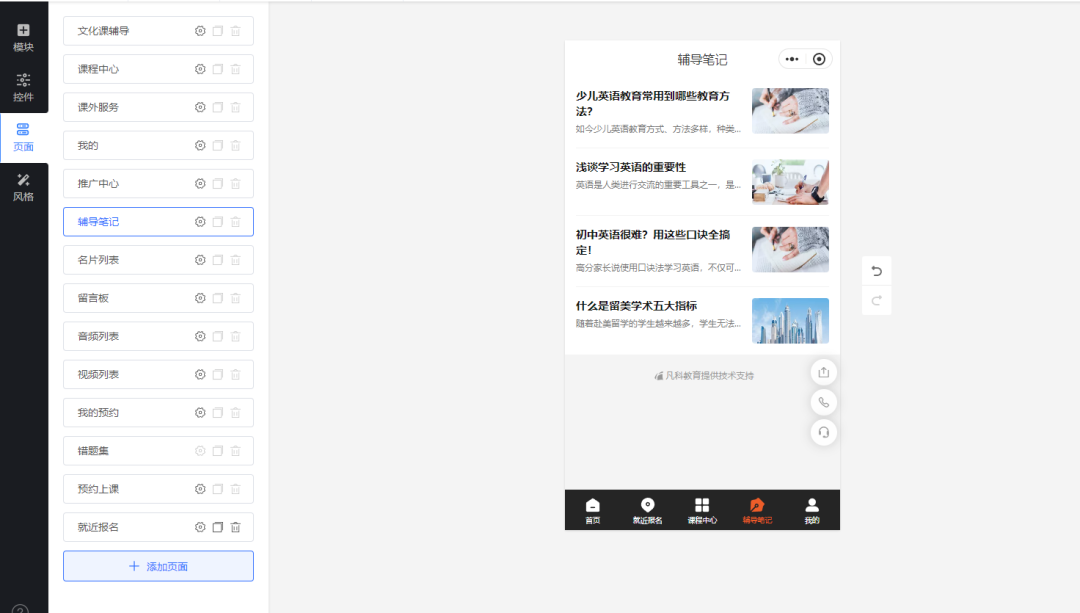
Task: Click the customer service headset icon
Action: [823, 432]
